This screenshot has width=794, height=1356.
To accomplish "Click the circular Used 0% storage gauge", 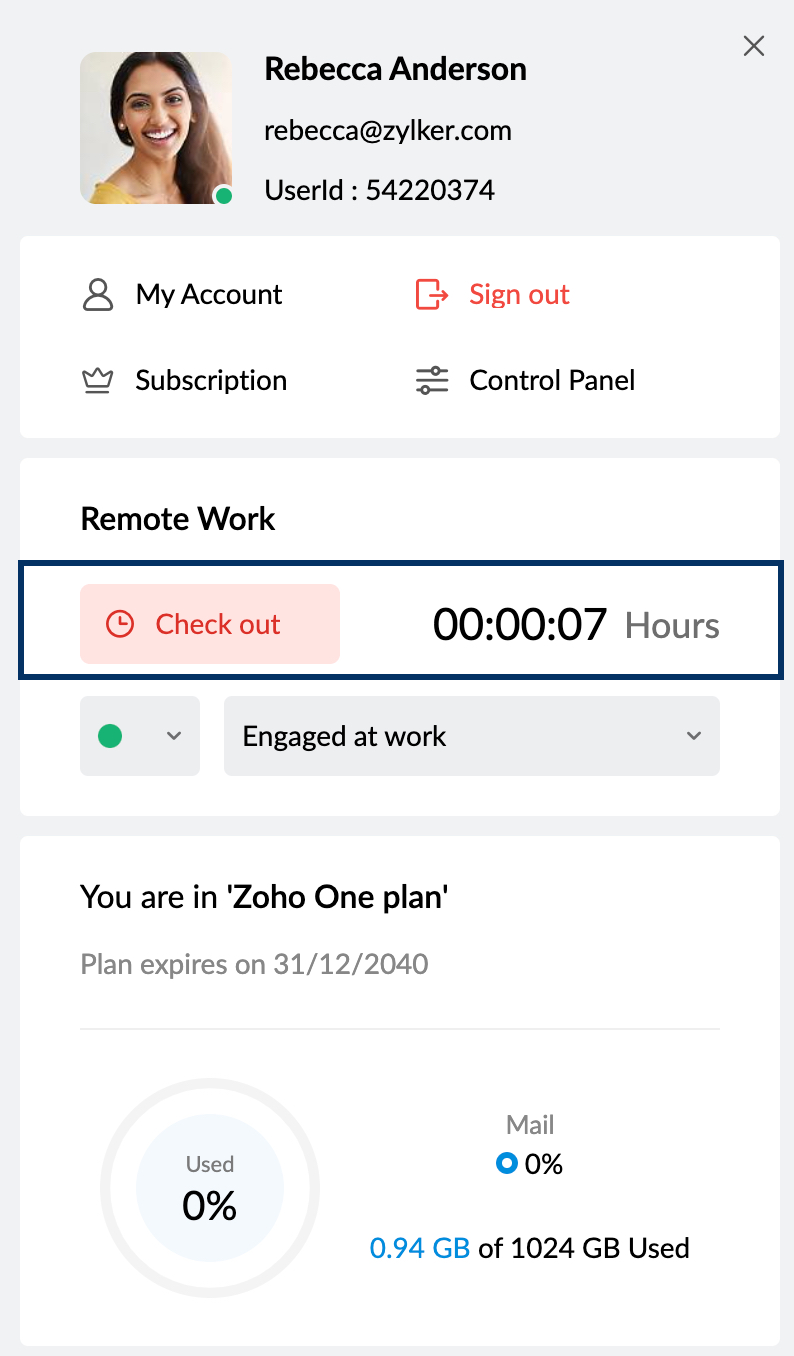I will [x=210, y=1188].
